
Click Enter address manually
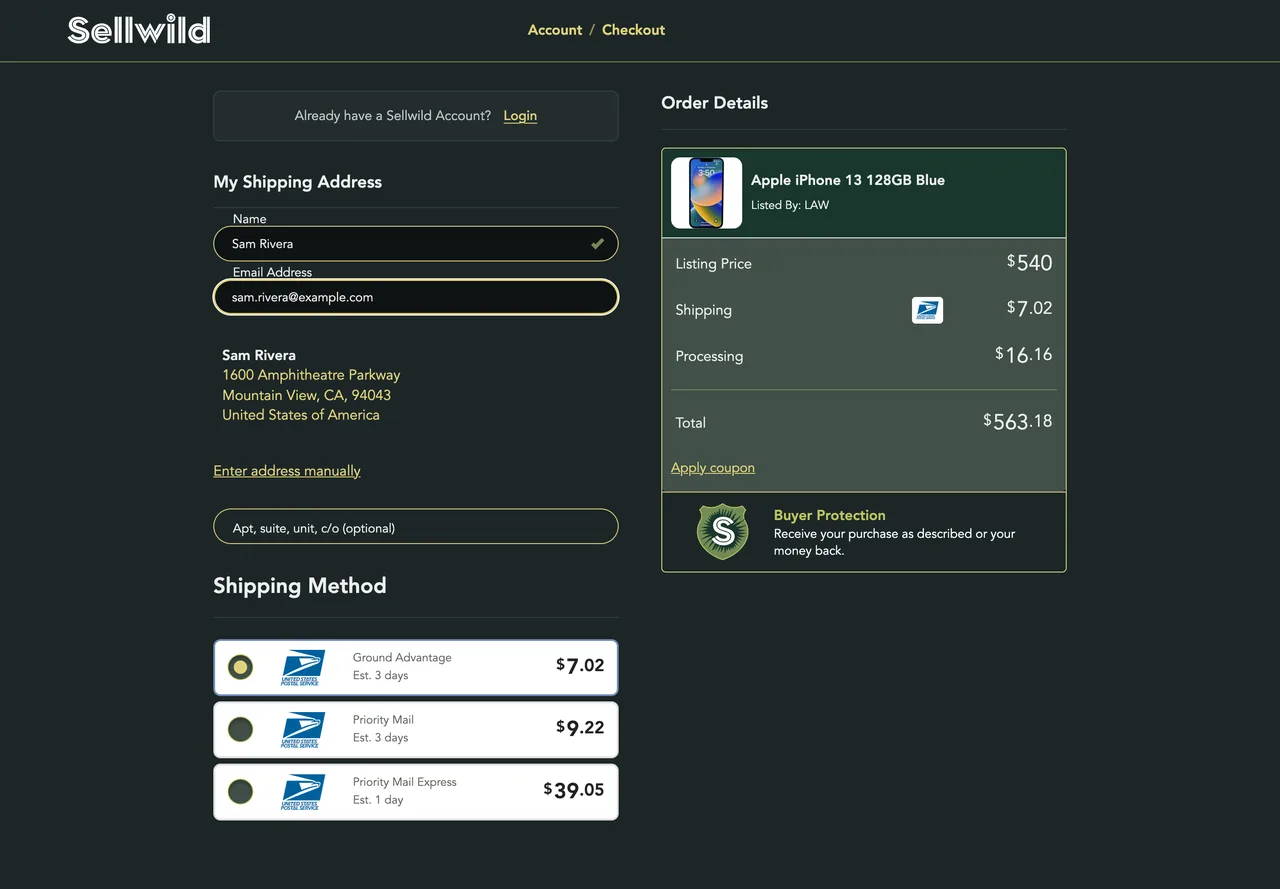tap(287, 471)
